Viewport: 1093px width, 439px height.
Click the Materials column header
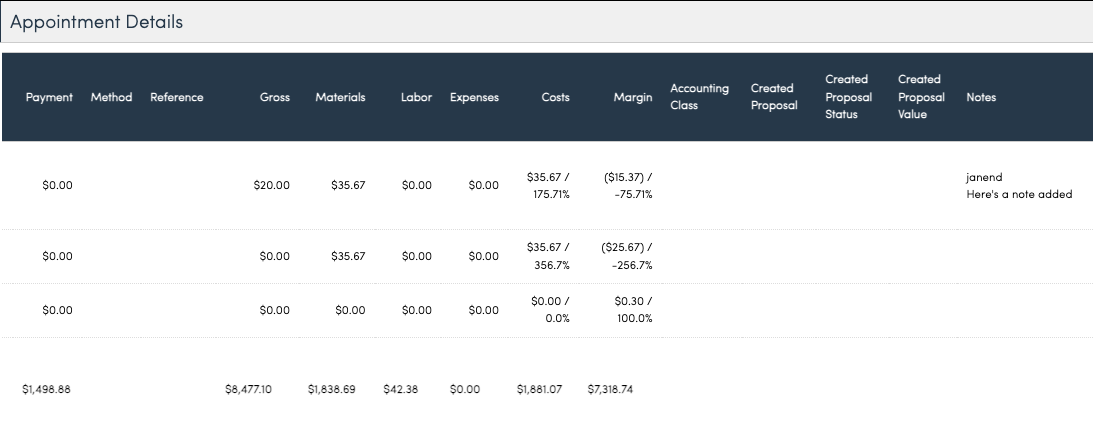[340, 97]
